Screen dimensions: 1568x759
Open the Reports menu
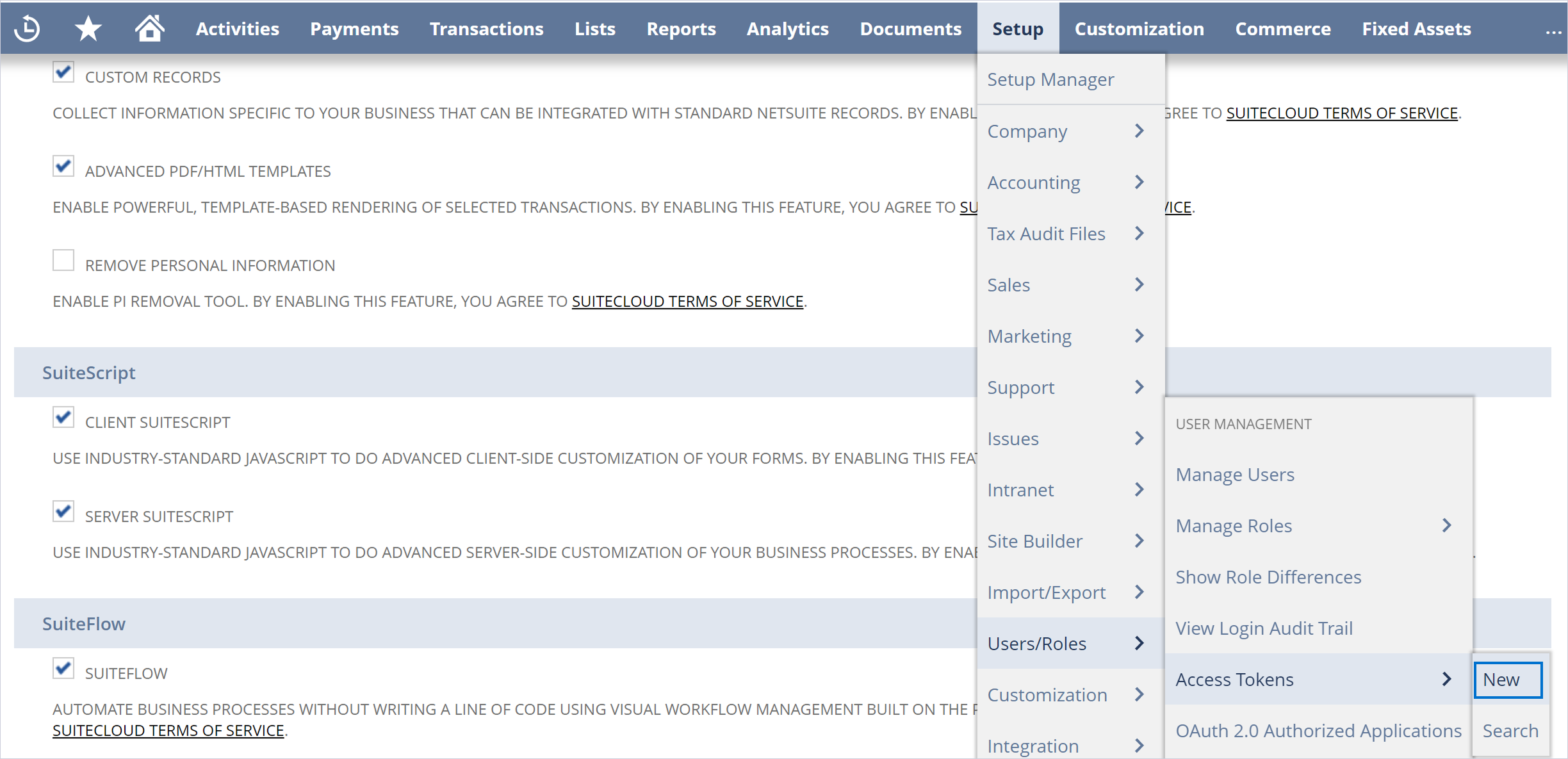(x=681, y=29)
